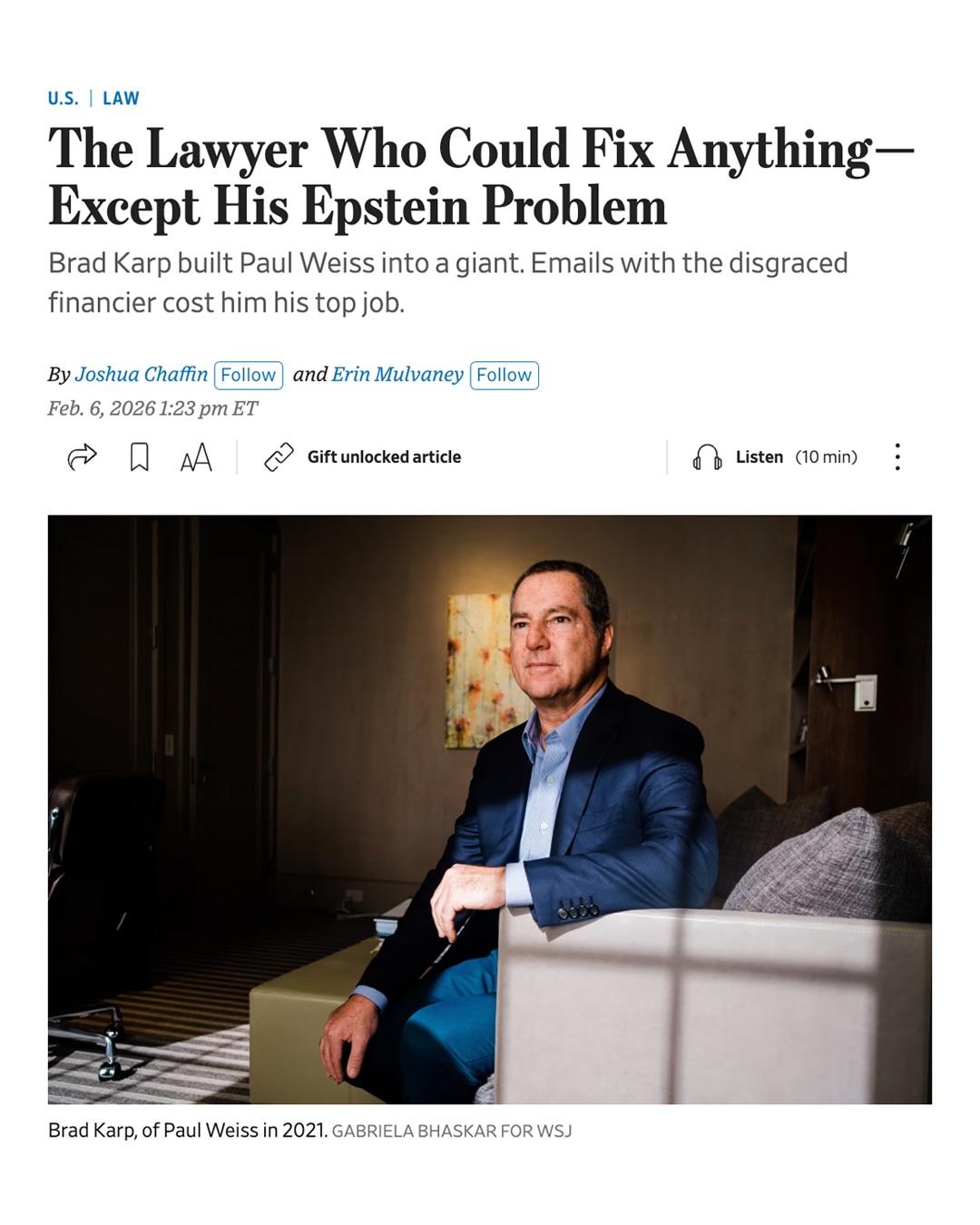Click the headphones listen icon
980x1225 pixels.
pos(707,456)
